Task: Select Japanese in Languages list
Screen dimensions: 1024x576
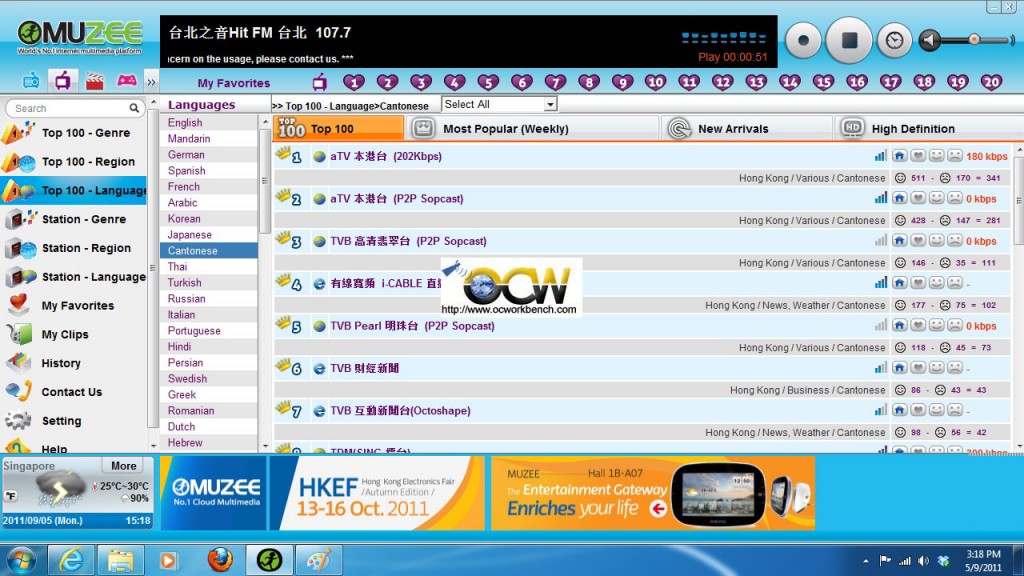Action: click(209, 234)
